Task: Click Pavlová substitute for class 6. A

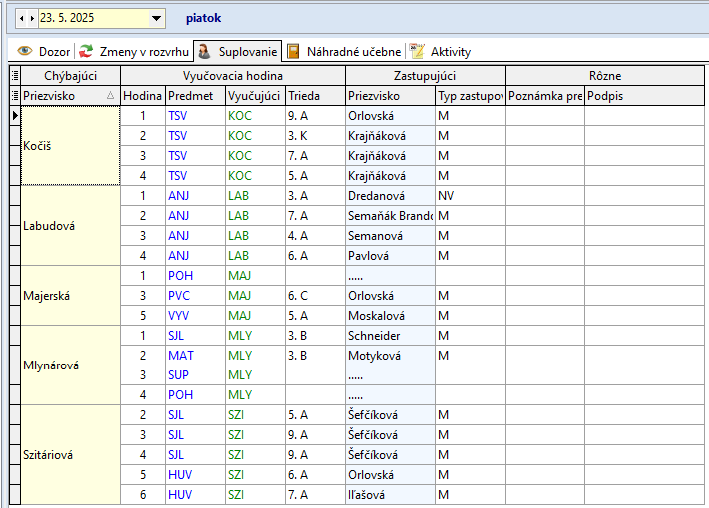Action: coord(390,256)
